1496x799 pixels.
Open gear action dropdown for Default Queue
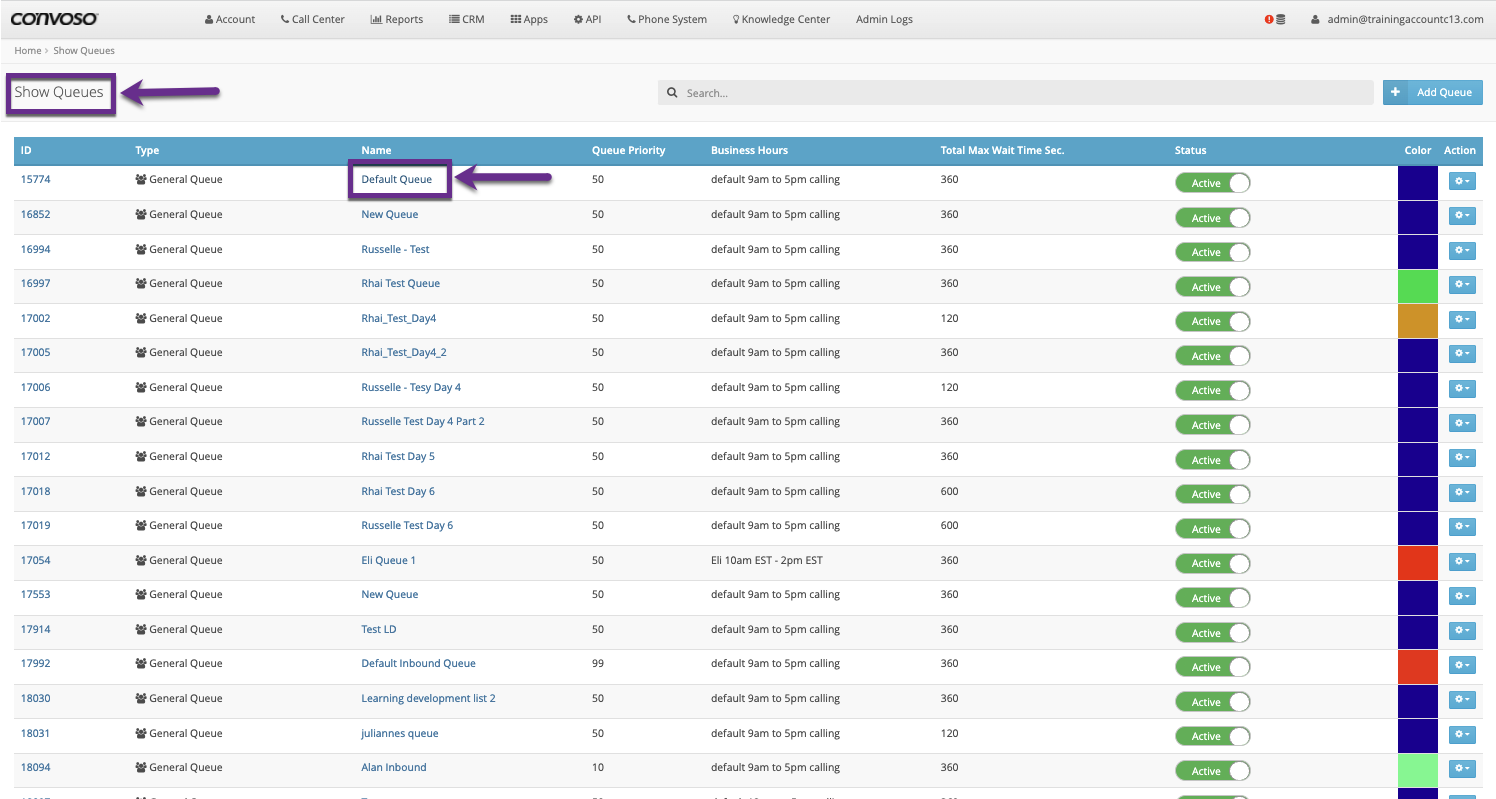pyautogui.click(x=1462, y=181)
